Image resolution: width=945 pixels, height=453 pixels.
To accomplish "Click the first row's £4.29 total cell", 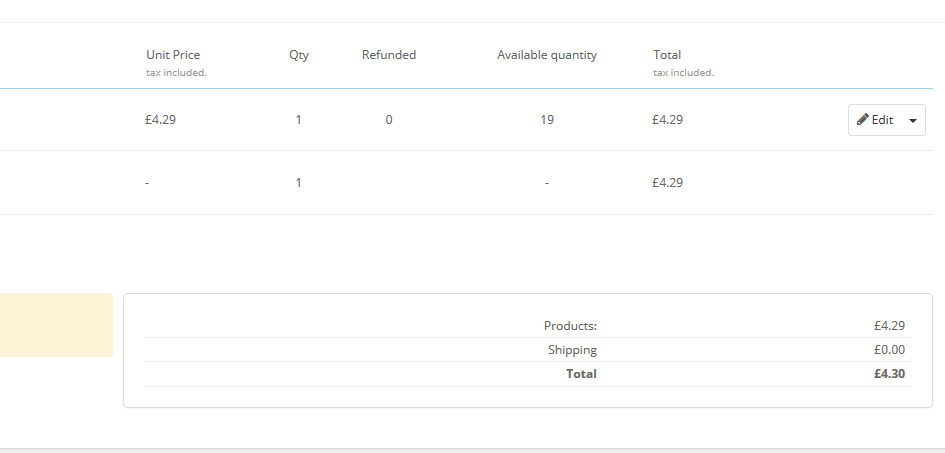I will coord(668,120).
